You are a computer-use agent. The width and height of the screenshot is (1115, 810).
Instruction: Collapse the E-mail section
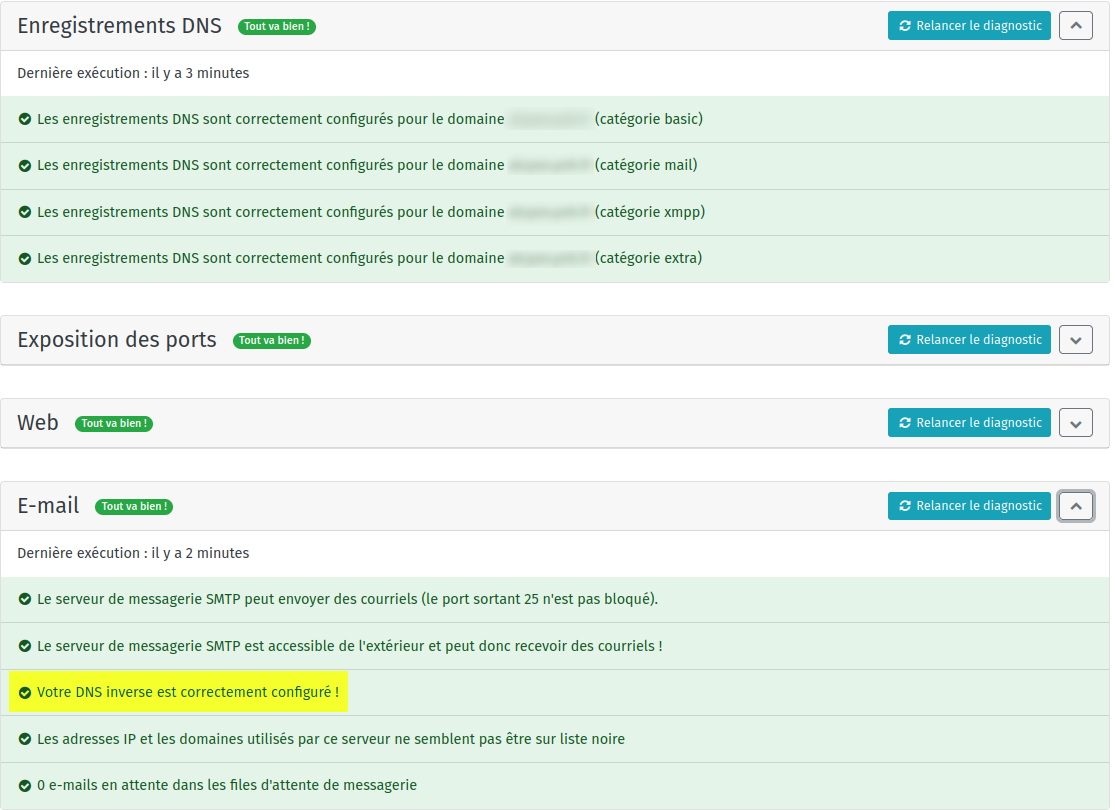(x=1075, y=506)
